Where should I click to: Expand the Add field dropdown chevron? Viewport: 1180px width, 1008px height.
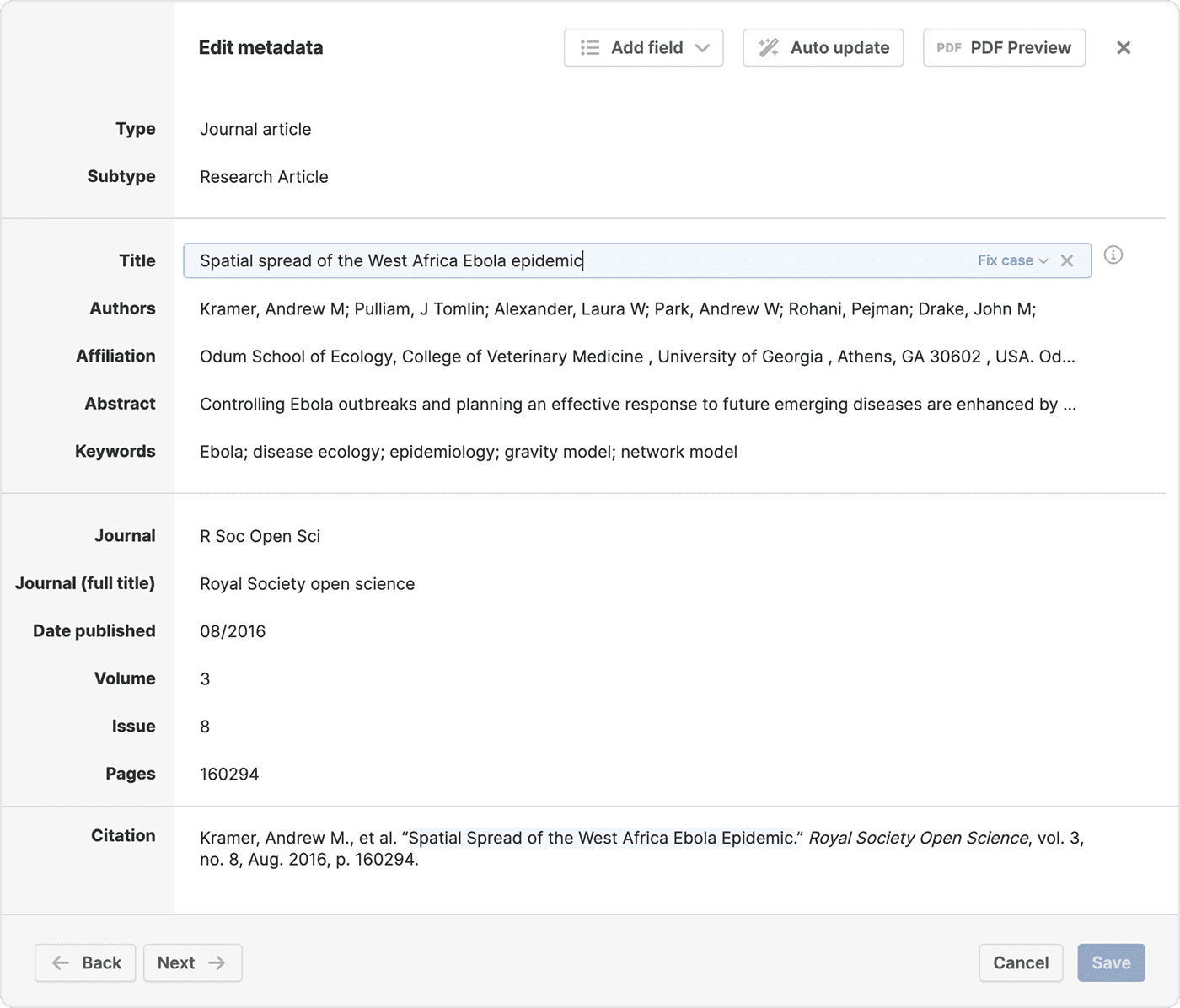click(x=702, y=48)
